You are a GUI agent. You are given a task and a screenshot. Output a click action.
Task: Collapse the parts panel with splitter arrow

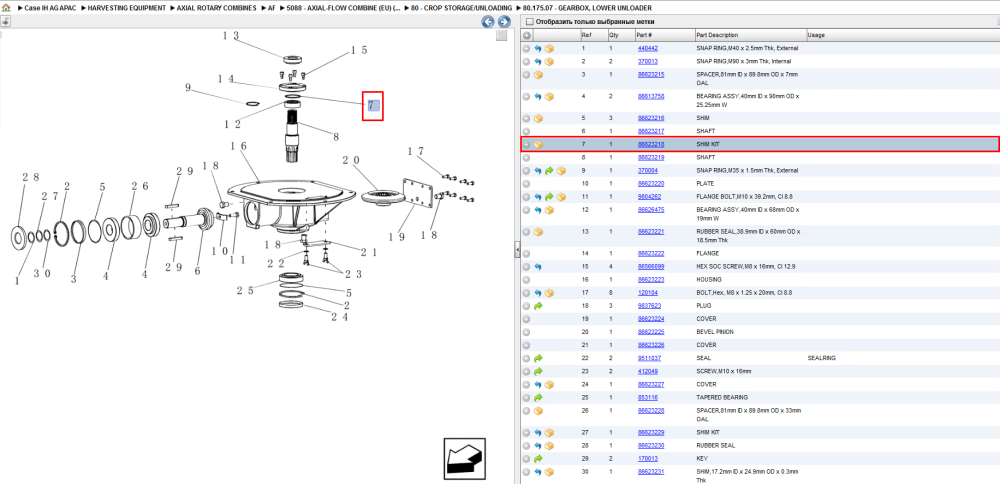pos(517,251)
